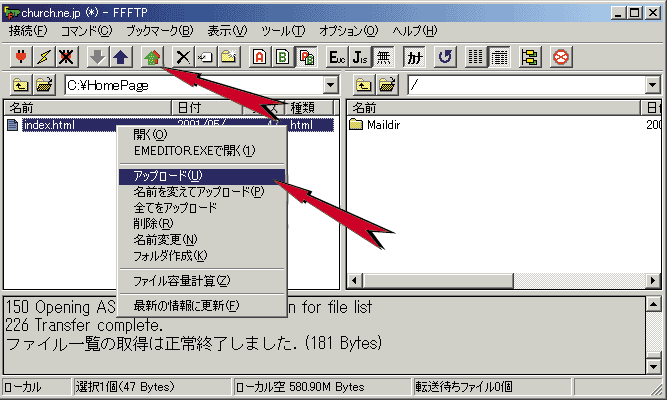Click the Quick Connect lightning icon
The width and height of the screenshot is (667, 400).
point(43,57)
